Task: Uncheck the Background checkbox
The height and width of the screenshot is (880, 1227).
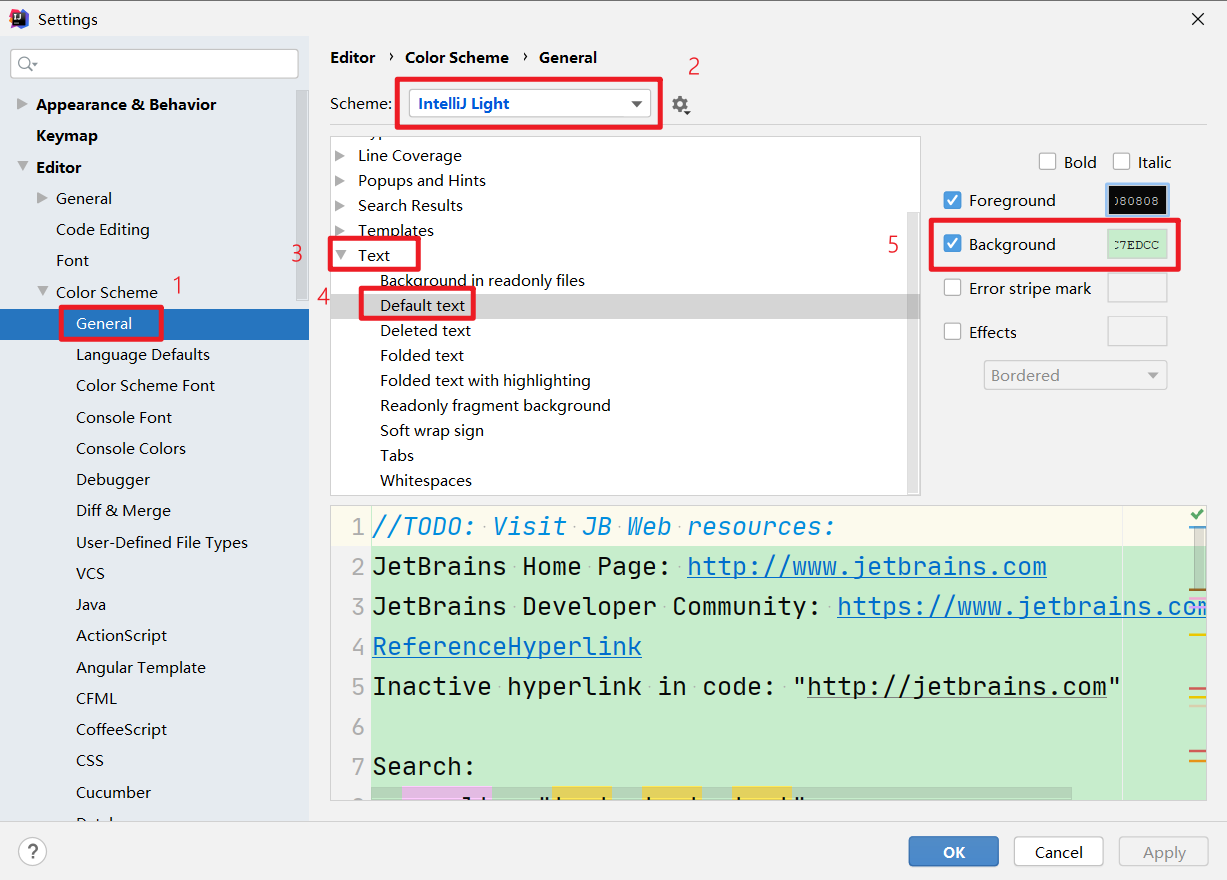Action: click(x=953, y=244)
